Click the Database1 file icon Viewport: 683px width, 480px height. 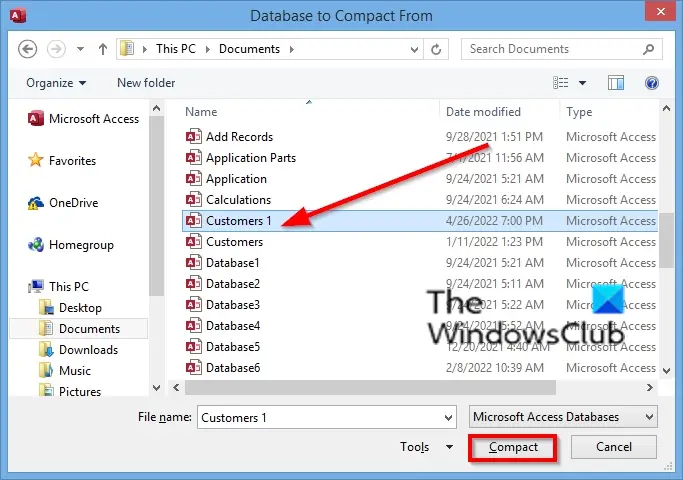point(194,262)
